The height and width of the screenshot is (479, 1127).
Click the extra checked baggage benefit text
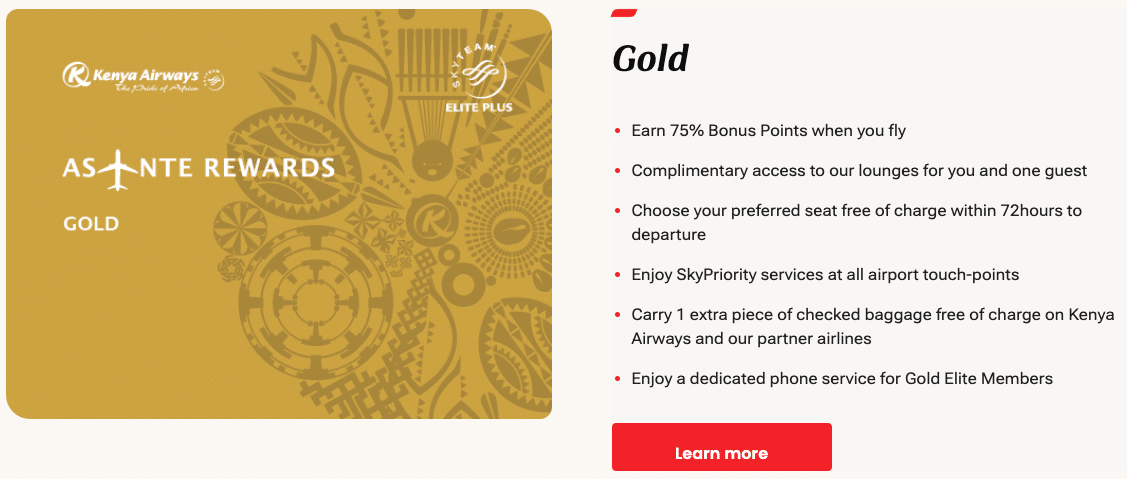(873, 326)
